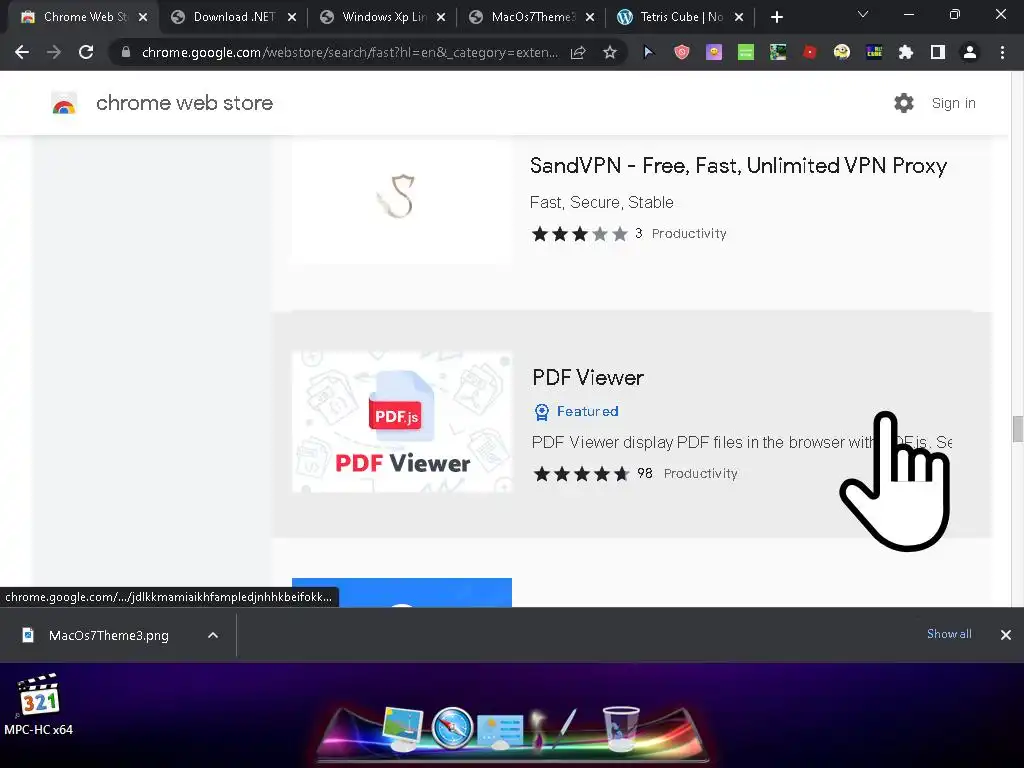This screenshot has height=768, width=1024.
Task: Expand the MacOs7Theme3.png download options chevron
Action: click(213, 635)
